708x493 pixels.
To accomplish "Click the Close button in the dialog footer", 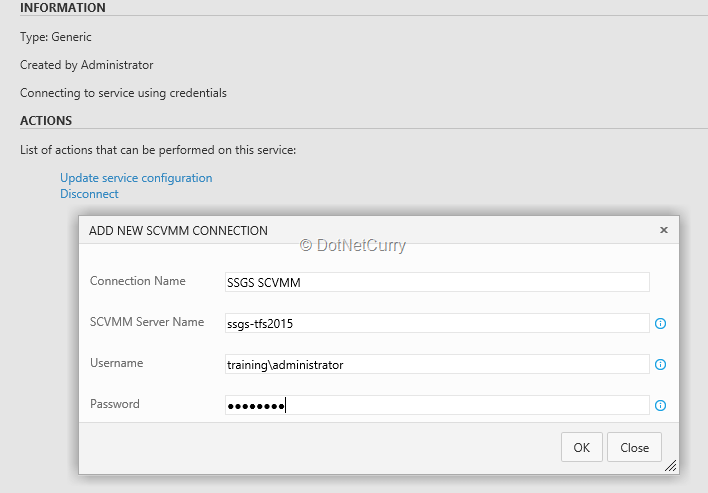I will tap(634, 447).
